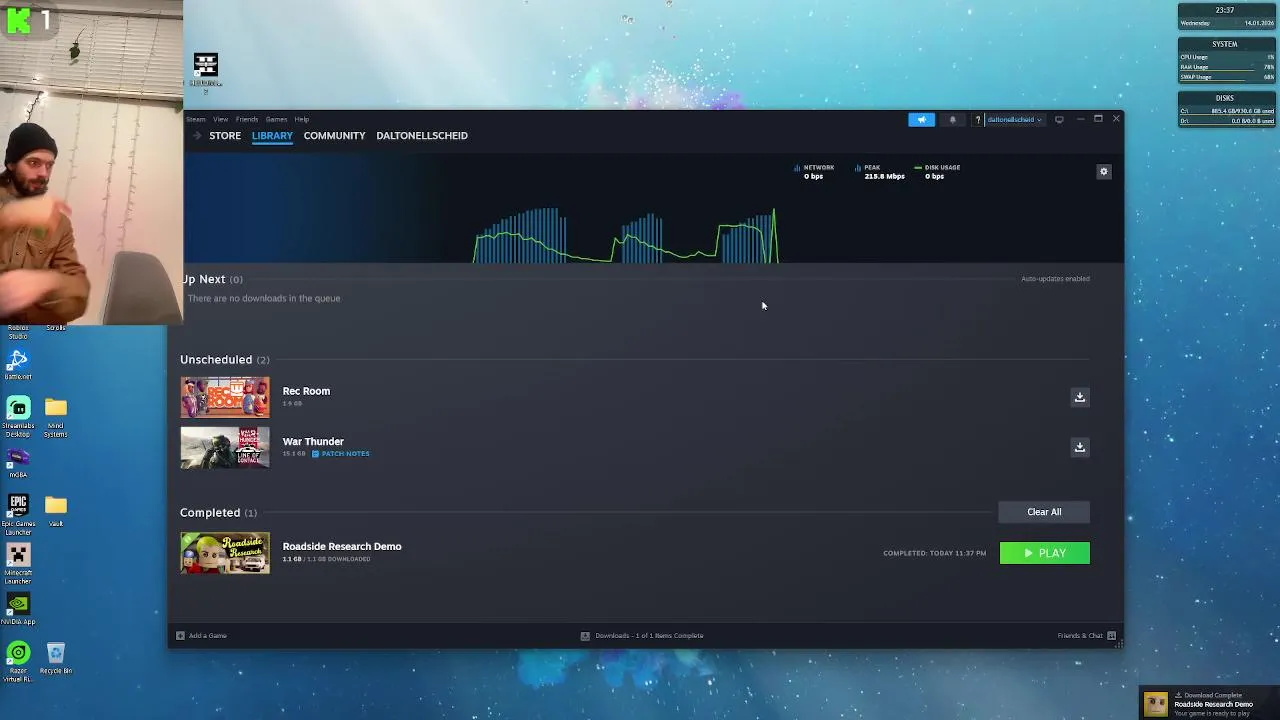Open the Razer desktop shortcut
The width and height of the screenshot is (1280, 720).
coord(18,661)
